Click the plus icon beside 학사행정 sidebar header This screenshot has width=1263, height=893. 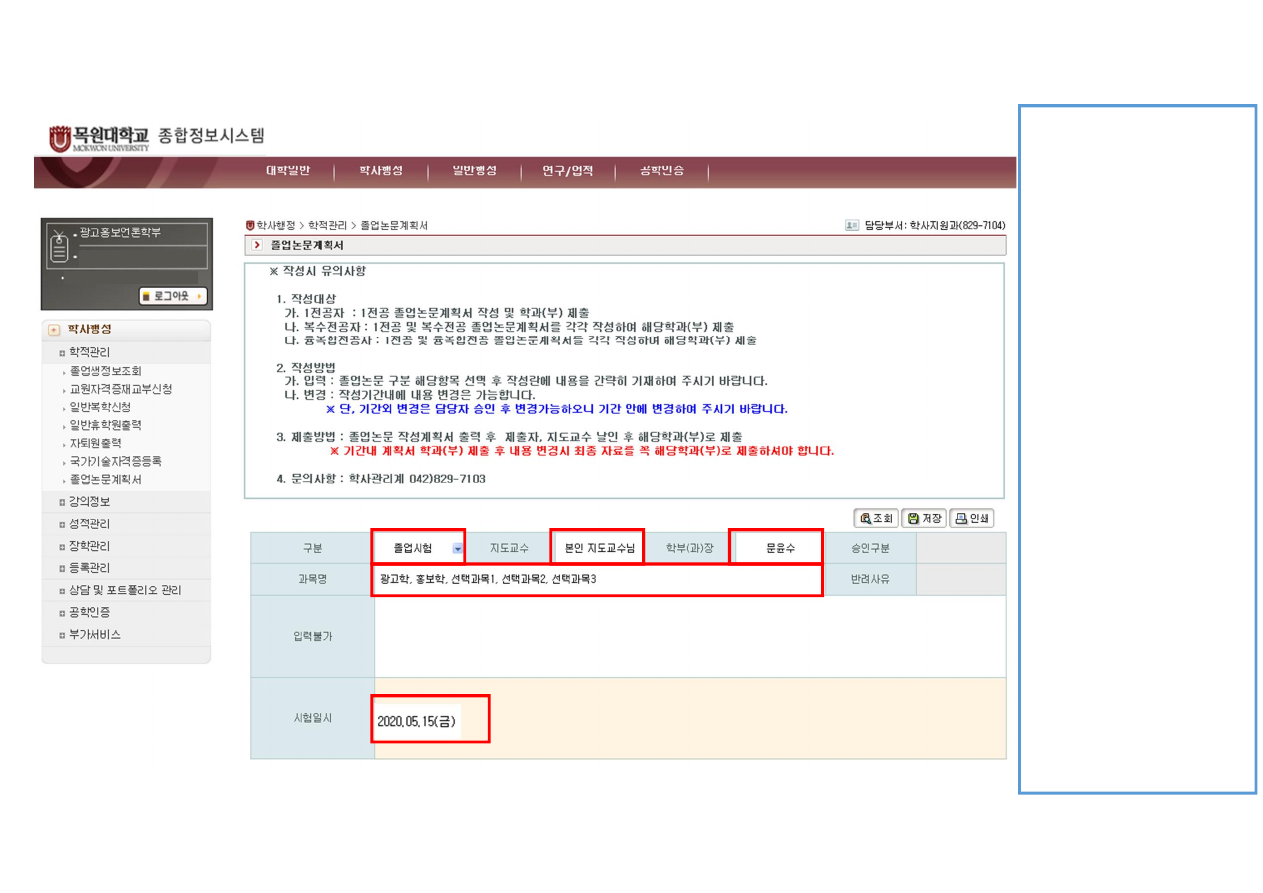point(54,330)
